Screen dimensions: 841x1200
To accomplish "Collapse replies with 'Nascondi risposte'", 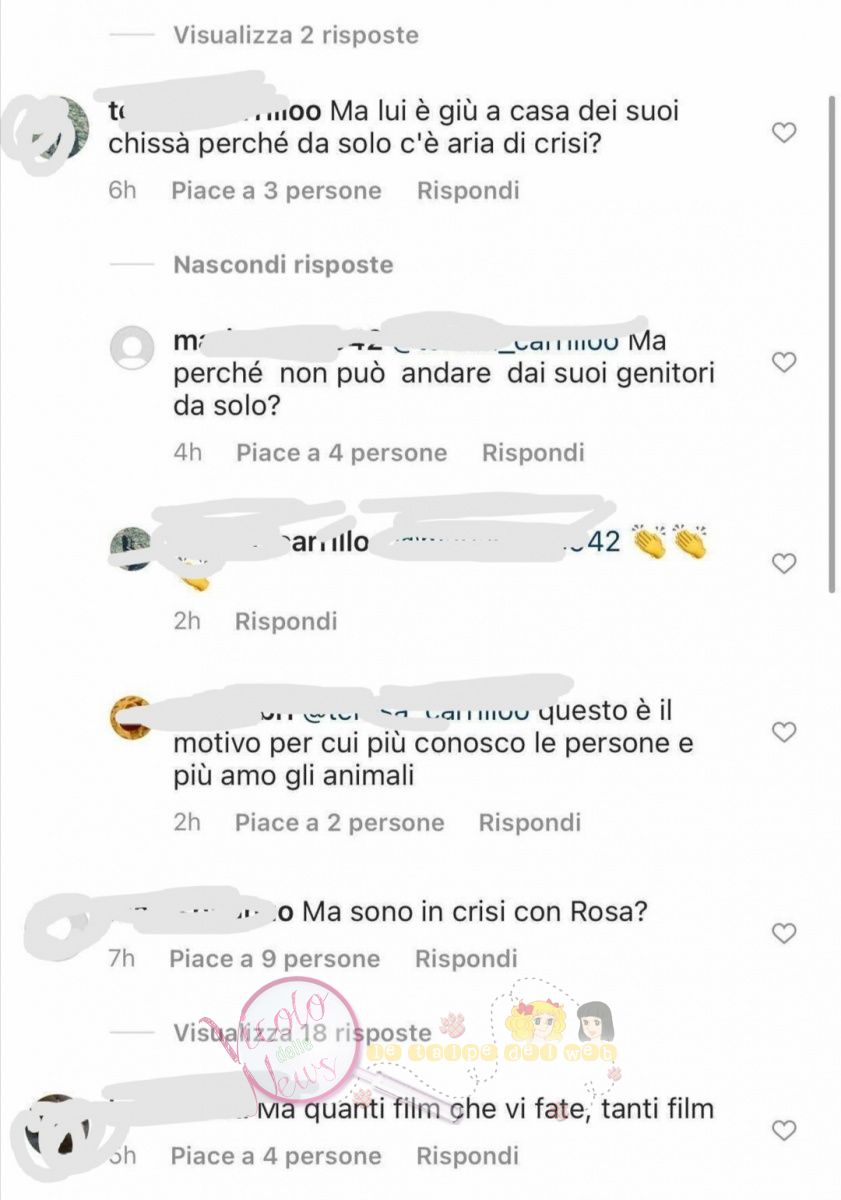I will (x=283, y=265).
